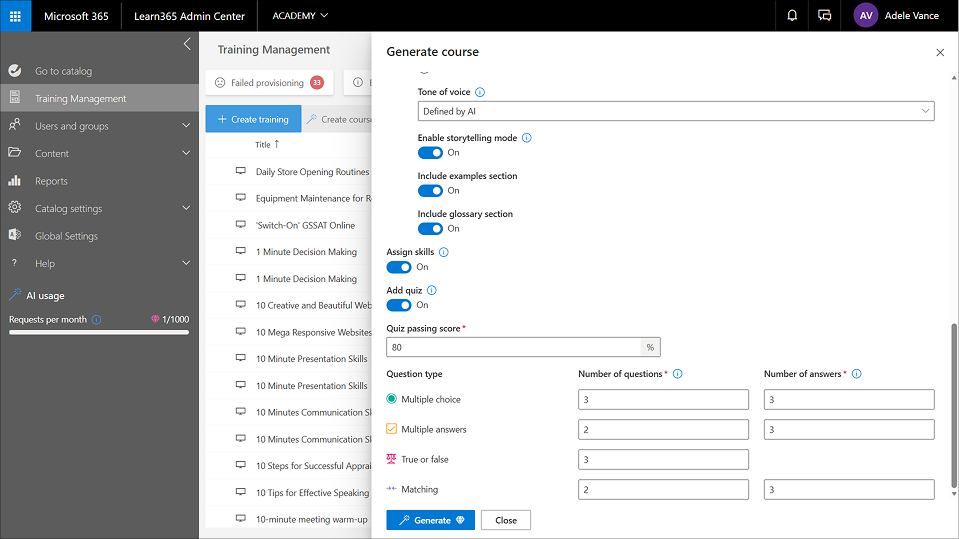Click the Microsoft 365 link
Screen dimensions: 959x539
point(76,16)
